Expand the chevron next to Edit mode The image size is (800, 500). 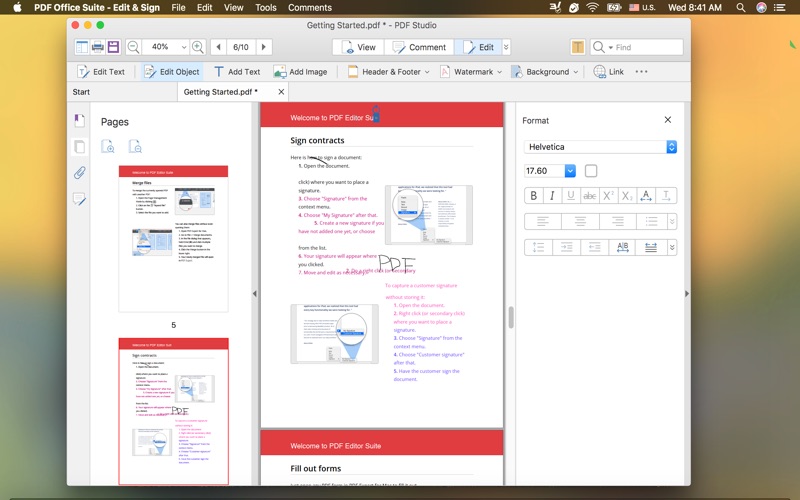click(x=506, y=47)
